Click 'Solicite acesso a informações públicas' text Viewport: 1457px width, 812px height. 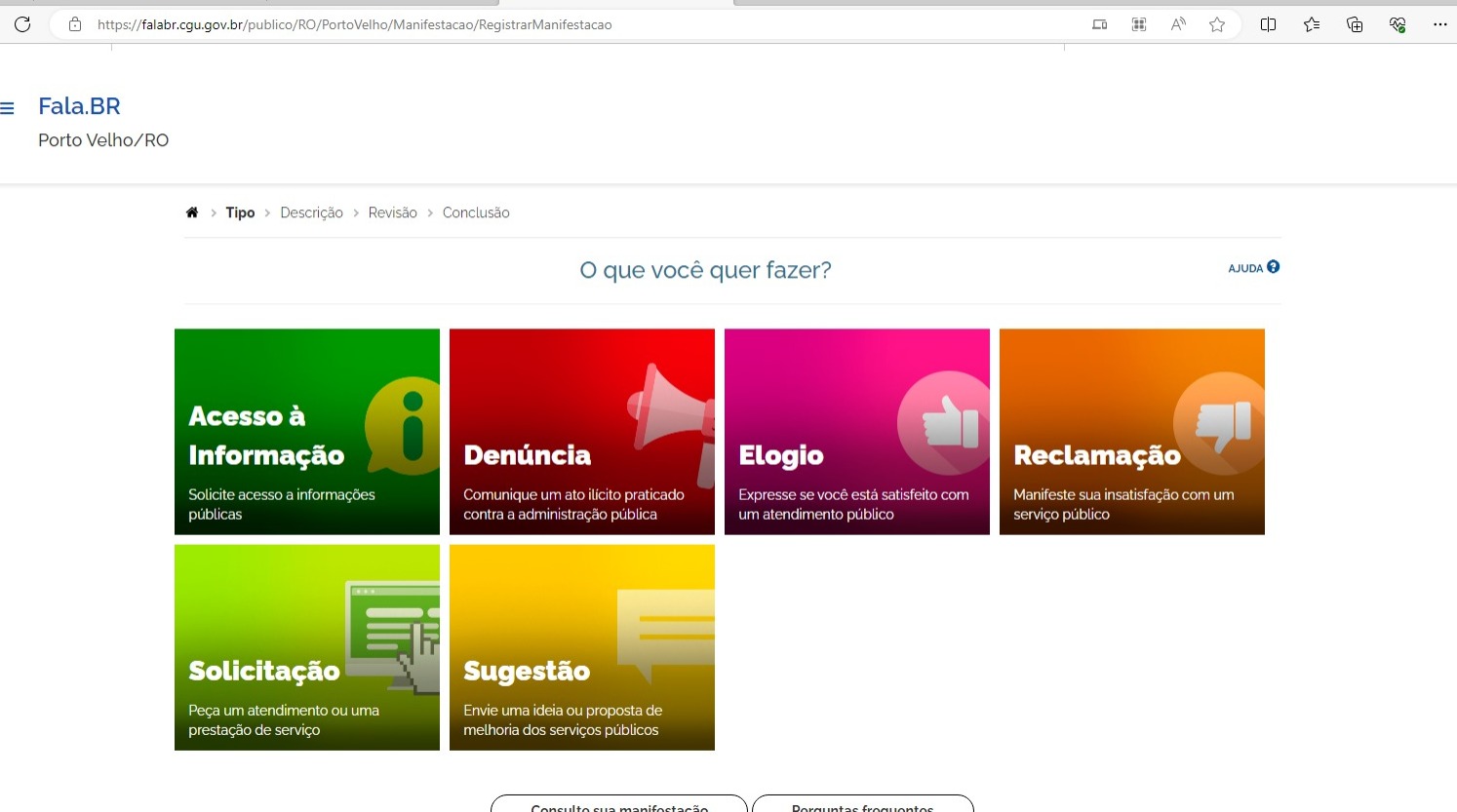282,504
